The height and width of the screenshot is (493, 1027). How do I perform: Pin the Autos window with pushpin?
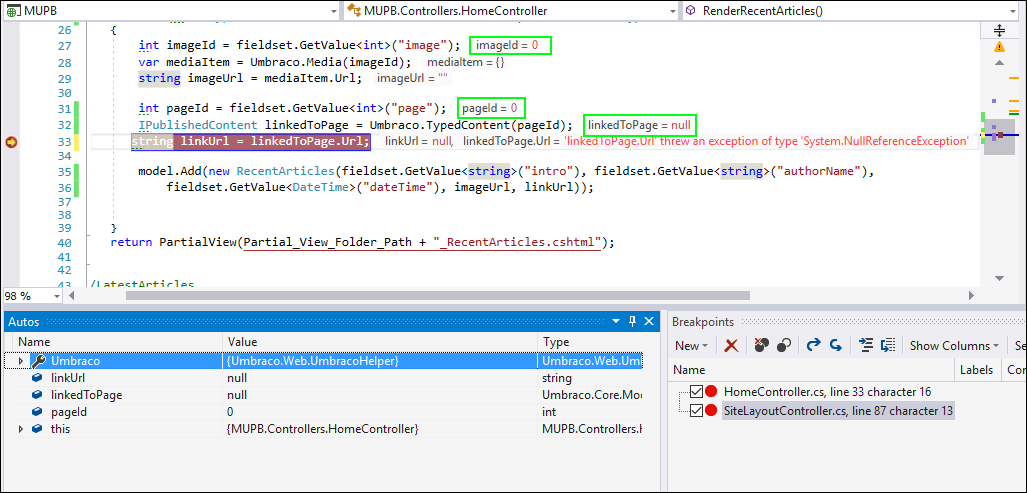(x=632, y=321)
